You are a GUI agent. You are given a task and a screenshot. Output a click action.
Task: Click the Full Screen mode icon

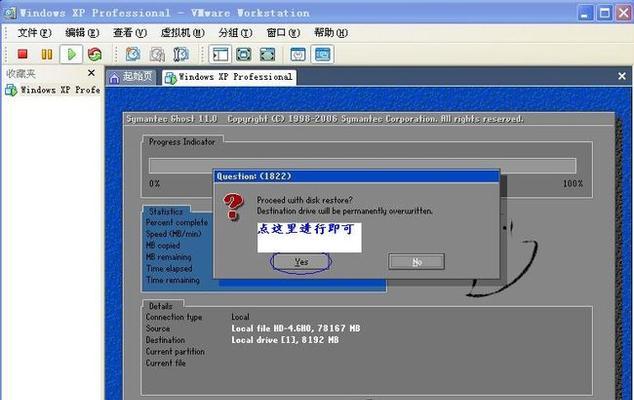click(x=267, y=54)
